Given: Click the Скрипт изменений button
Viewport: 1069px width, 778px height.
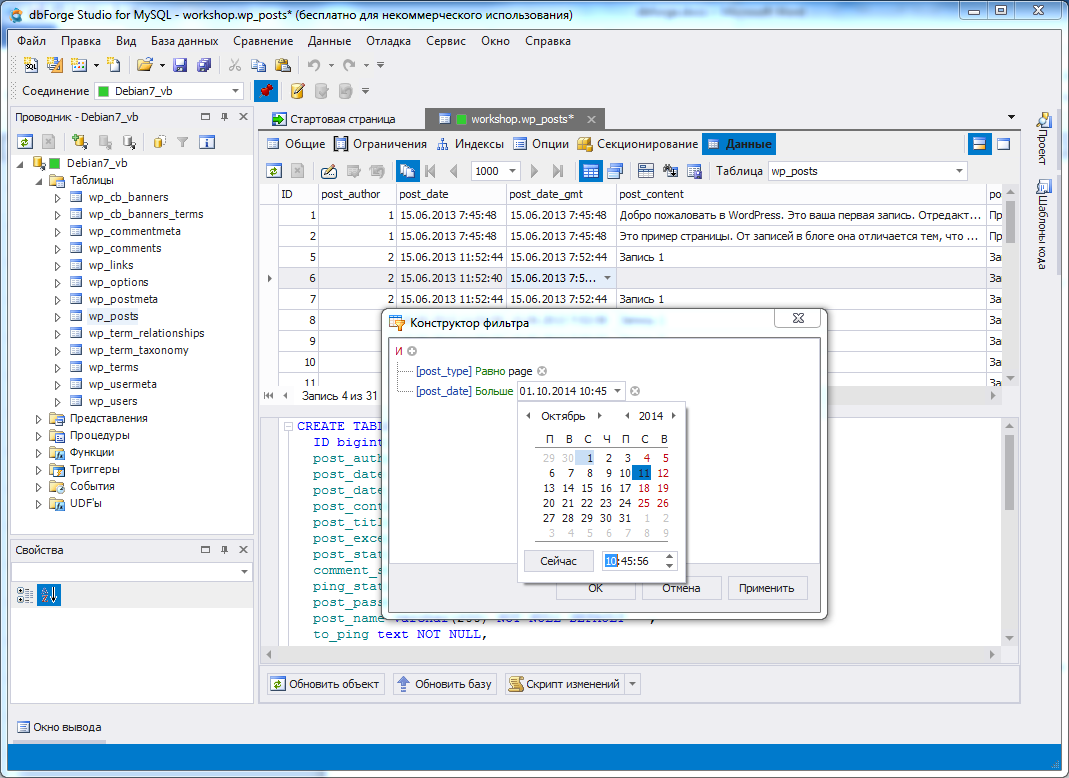Looking at the screenshot, I should (565, 684).
